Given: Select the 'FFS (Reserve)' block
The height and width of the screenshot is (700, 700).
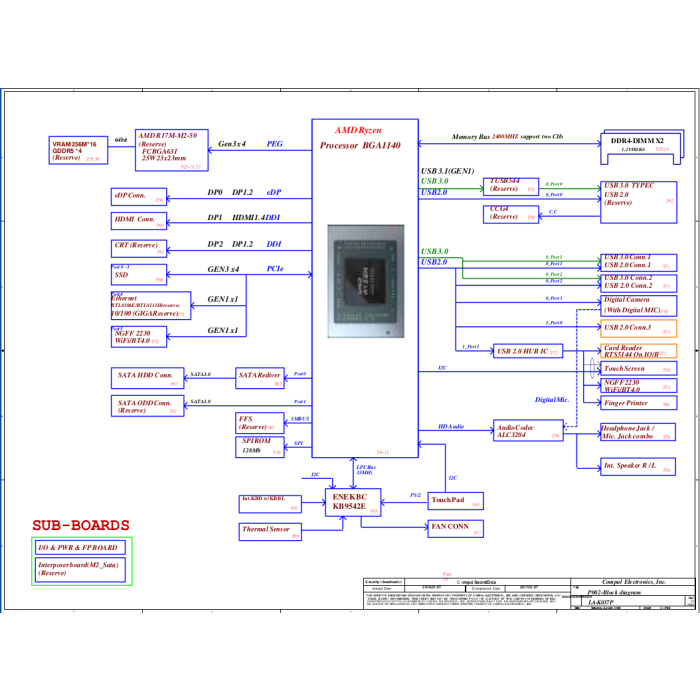Looking at the screenshot, I should (x=260, y=423).
